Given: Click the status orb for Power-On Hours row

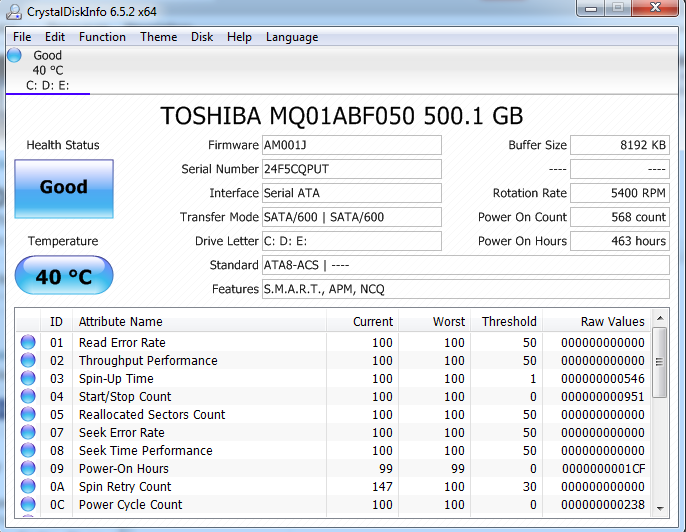Looking at the screenshot, I should coord(28,469).
